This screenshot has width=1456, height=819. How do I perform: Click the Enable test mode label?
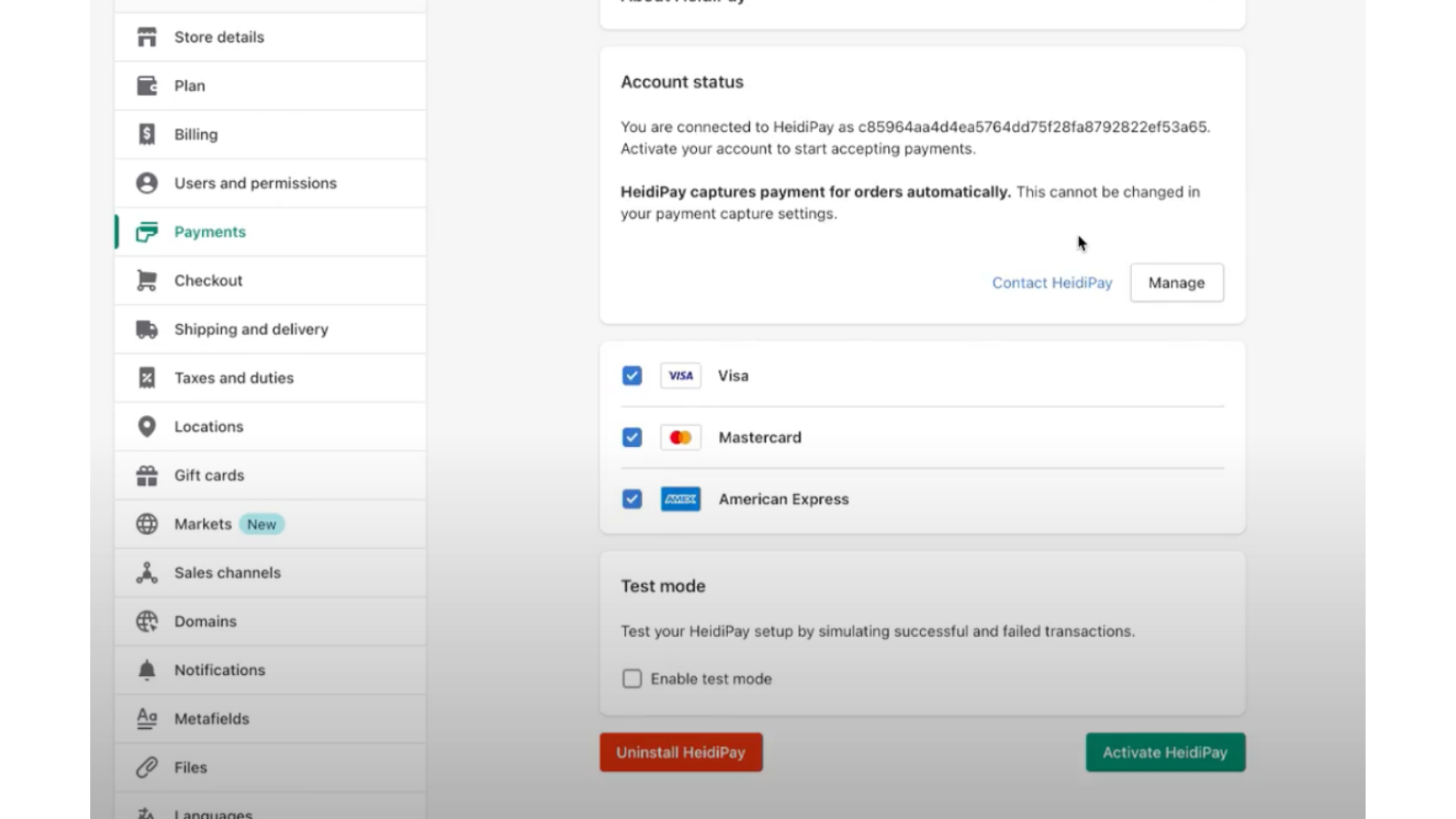(x=711, y=679)
